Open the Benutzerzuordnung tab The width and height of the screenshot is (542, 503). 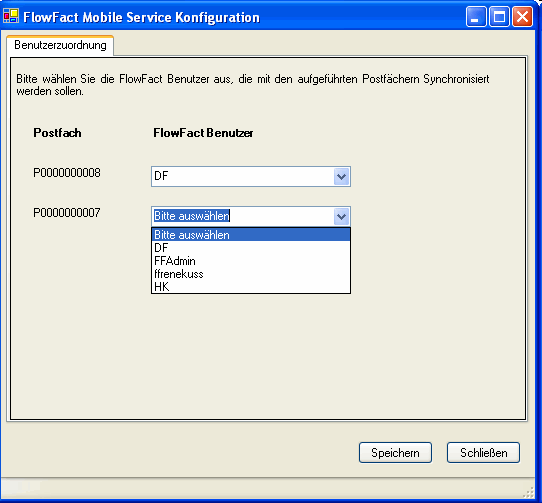(x=60, y=45)
